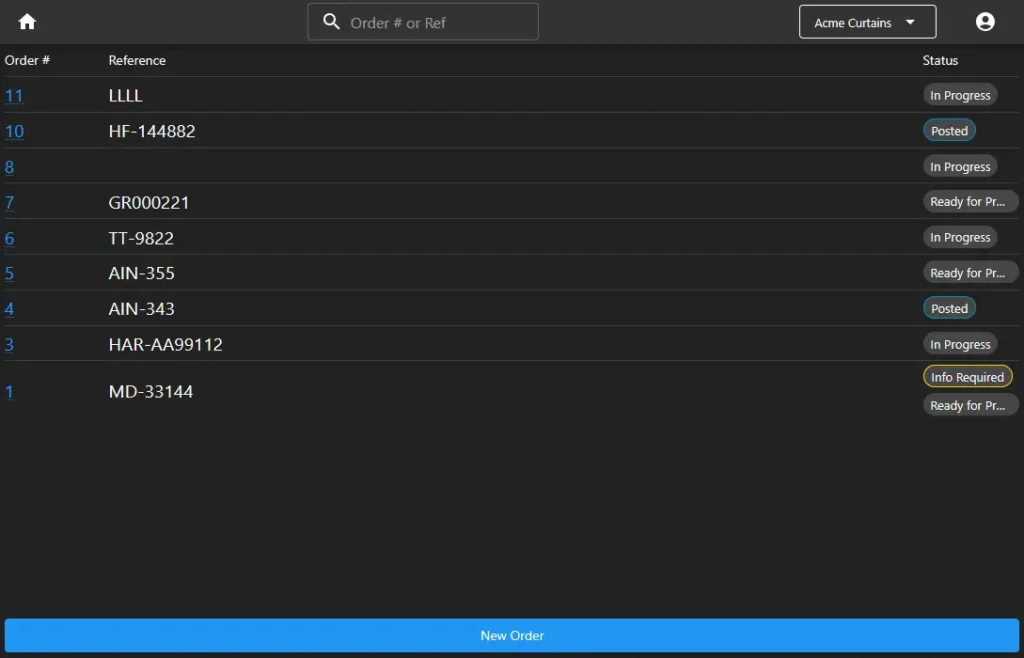Open order number 1

tap(9, 392)
